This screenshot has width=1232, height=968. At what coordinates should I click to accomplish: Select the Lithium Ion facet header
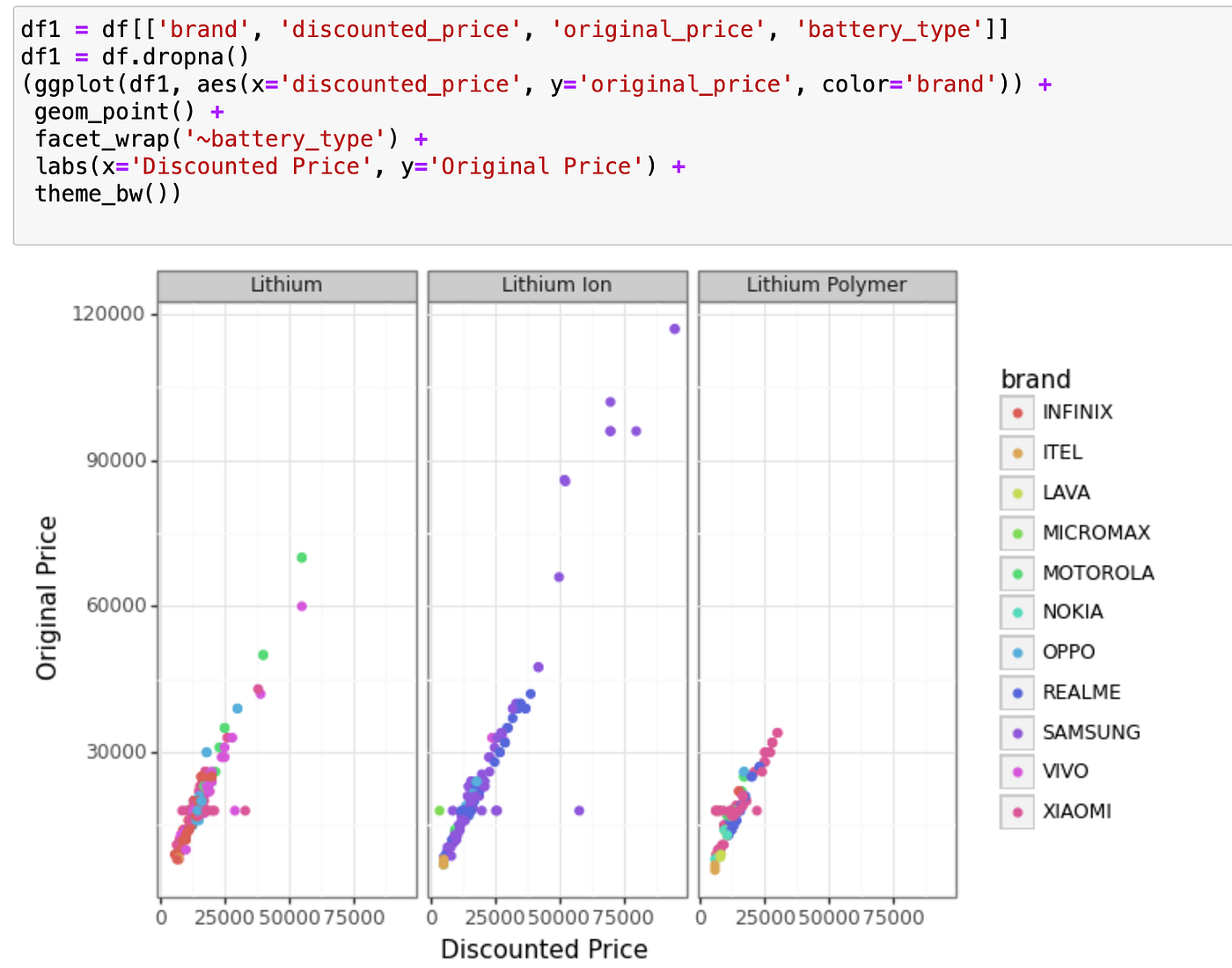[x=557, y=285]
